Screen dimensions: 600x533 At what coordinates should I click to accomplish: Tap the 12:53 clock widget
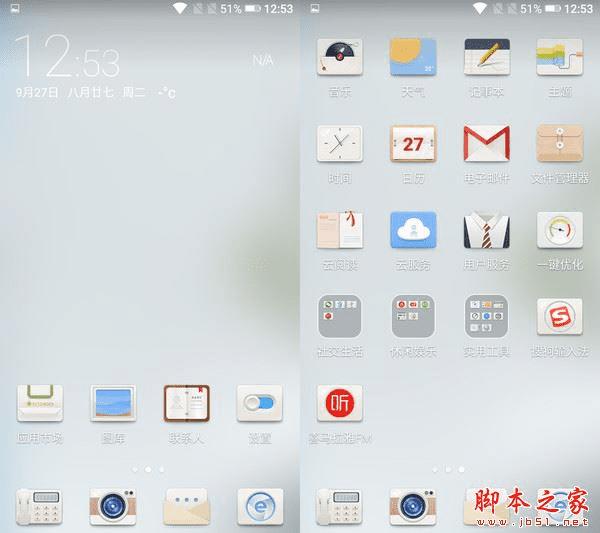coord(67,57)
